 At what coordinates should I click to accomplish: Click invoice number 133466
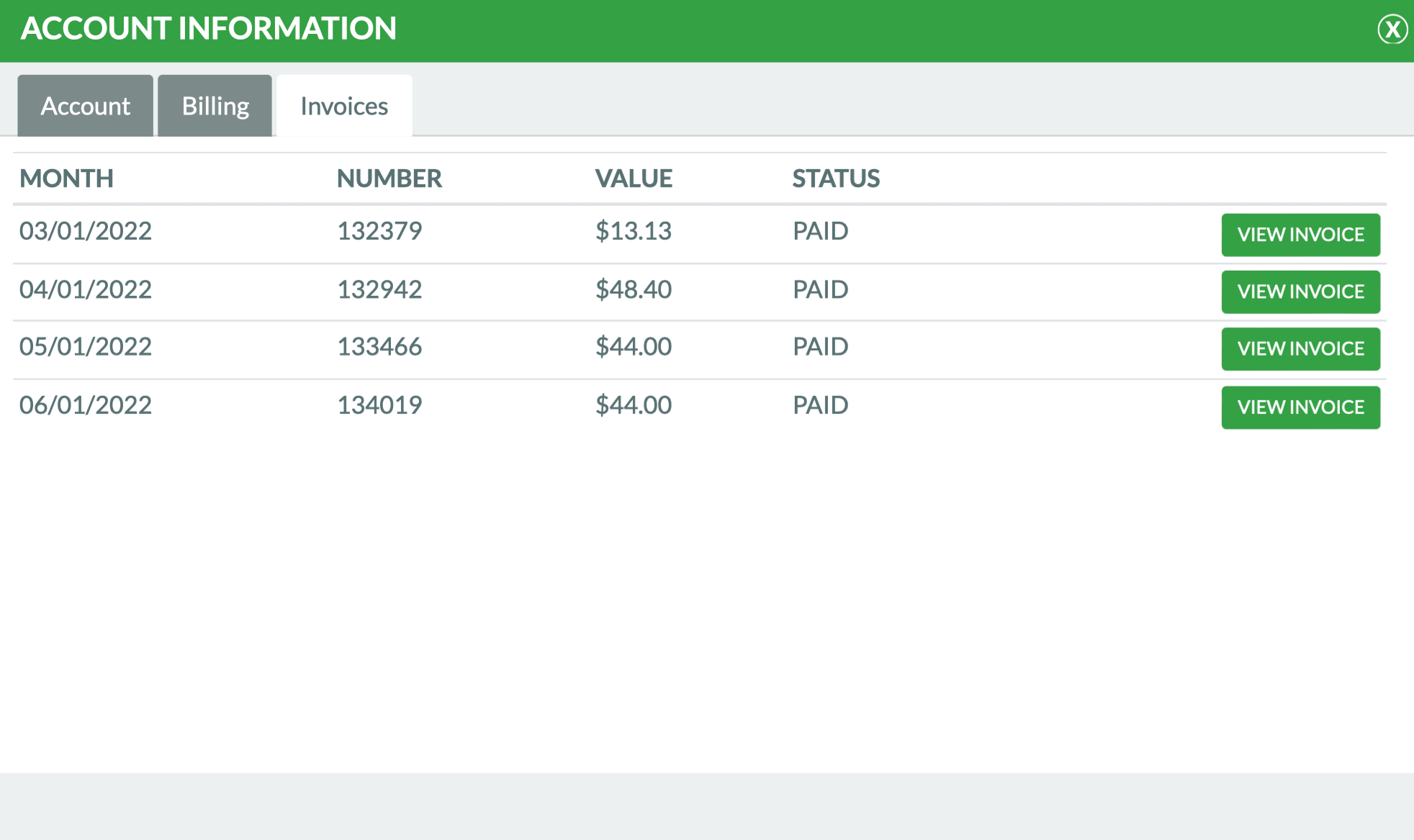[x=379, y=347]
